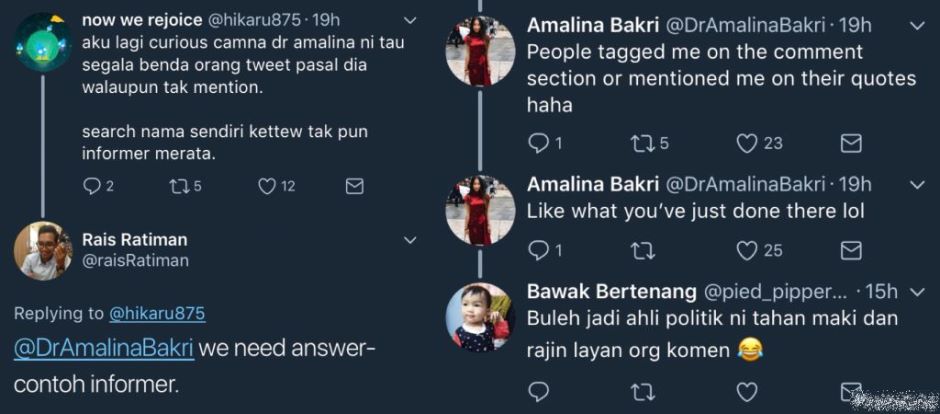Share Amalina's 'People tagged me' tweet by message

click(851, 144)
